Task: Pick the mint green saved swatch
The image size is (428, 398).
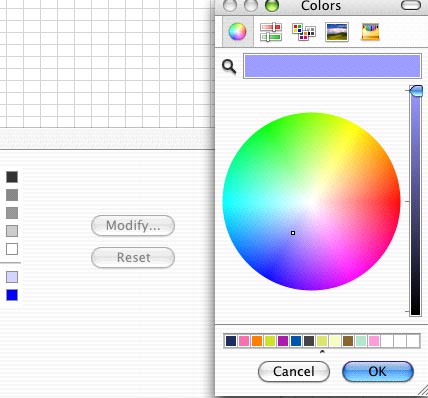Action: click(x=361, y=341)
